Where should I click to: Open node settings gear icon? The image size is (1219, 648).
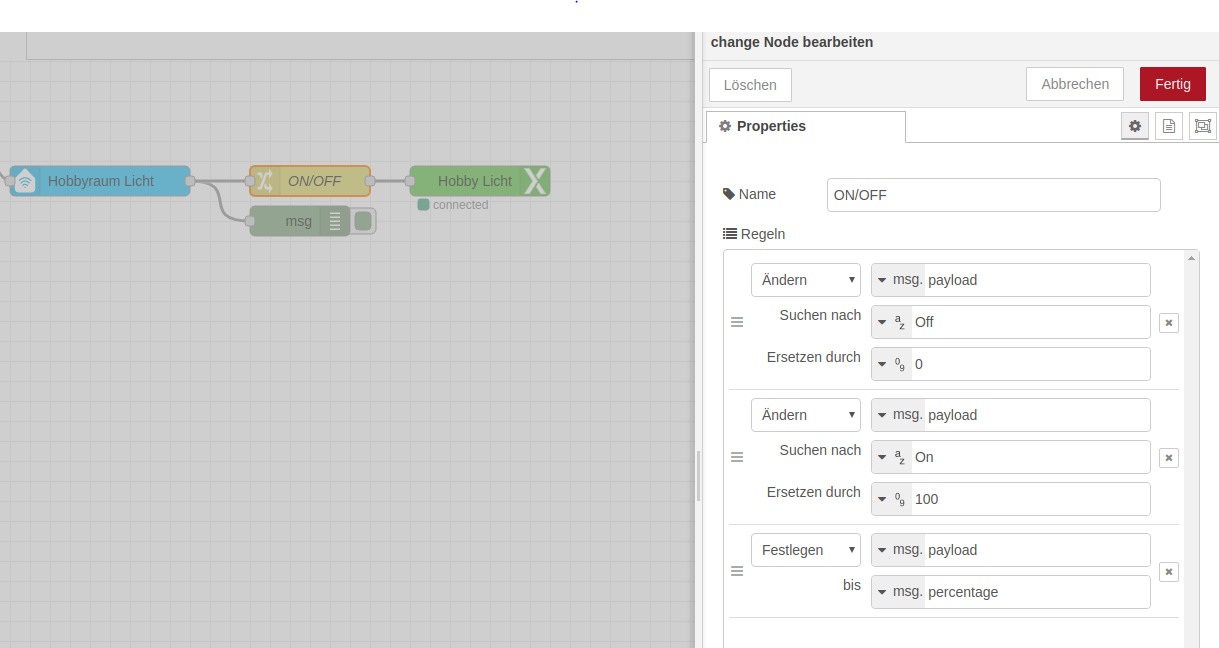coord(1134,126)
